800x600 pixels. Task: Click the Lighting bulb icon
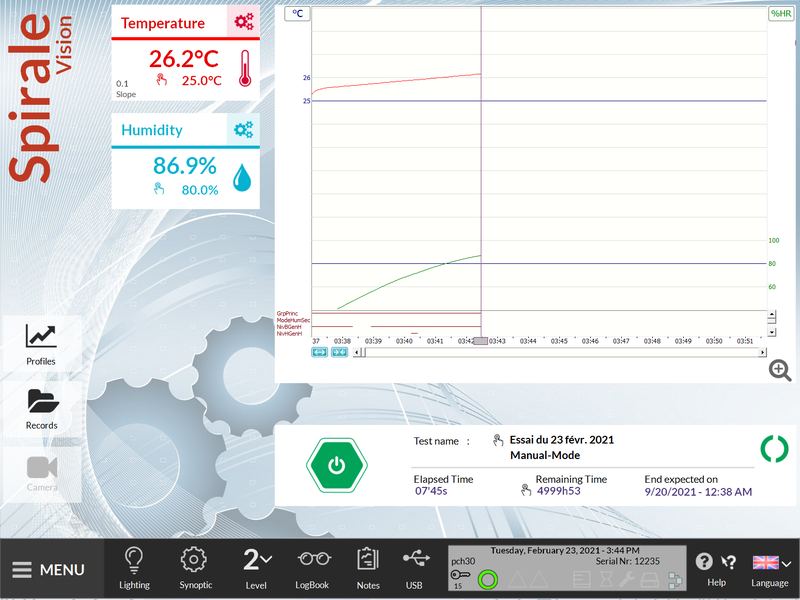pyautogui.click(x=133, y=567)
